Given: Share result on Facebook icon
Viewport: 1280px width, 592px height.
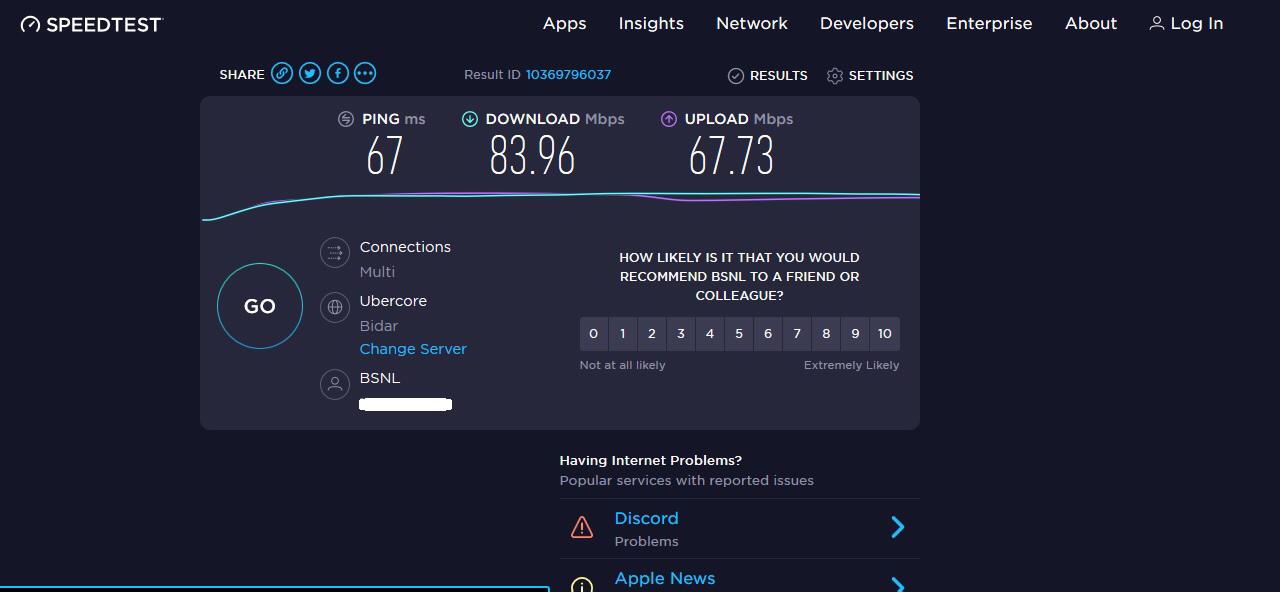Looking at the screenshot, I should tap(338, 73).
